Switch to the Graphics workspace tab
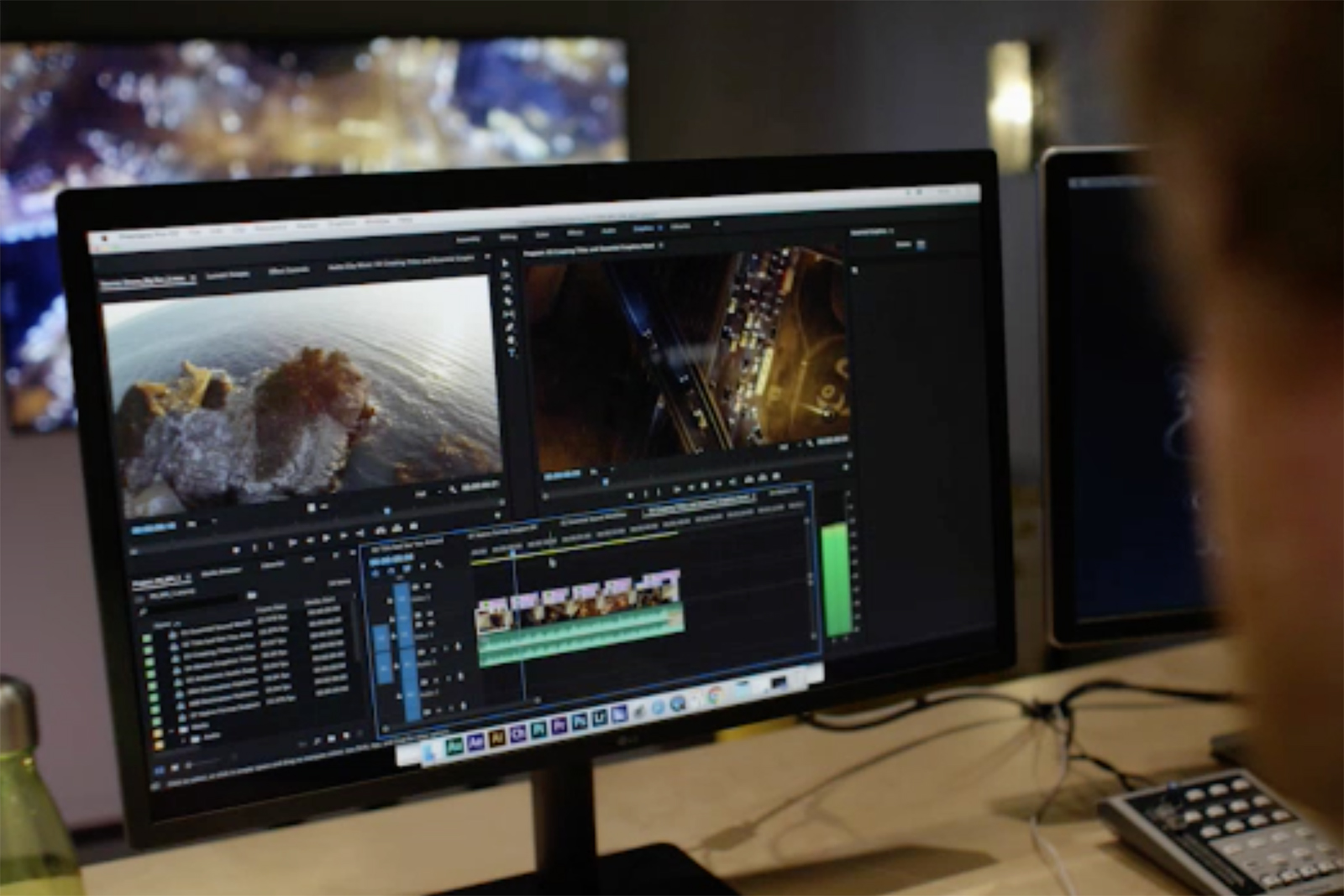This screenshot has width=1344, height=896. click(x=643, y=228)
